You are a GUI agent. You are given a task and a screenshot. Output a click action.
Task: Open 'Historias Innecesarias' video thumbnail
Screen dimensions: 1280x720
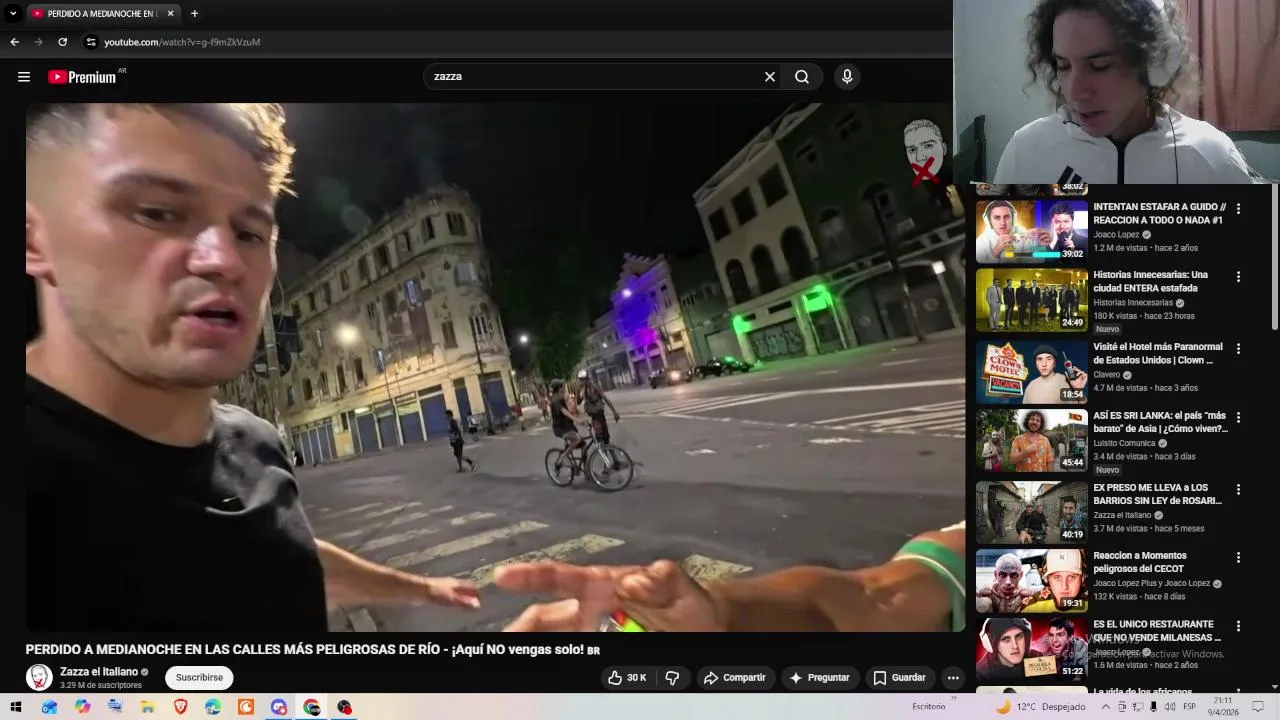tap(1031, 300)
